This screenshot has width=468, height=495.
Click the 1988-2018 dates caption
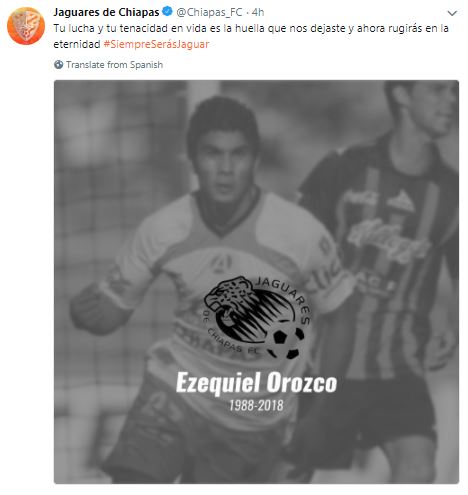point(256,405)
